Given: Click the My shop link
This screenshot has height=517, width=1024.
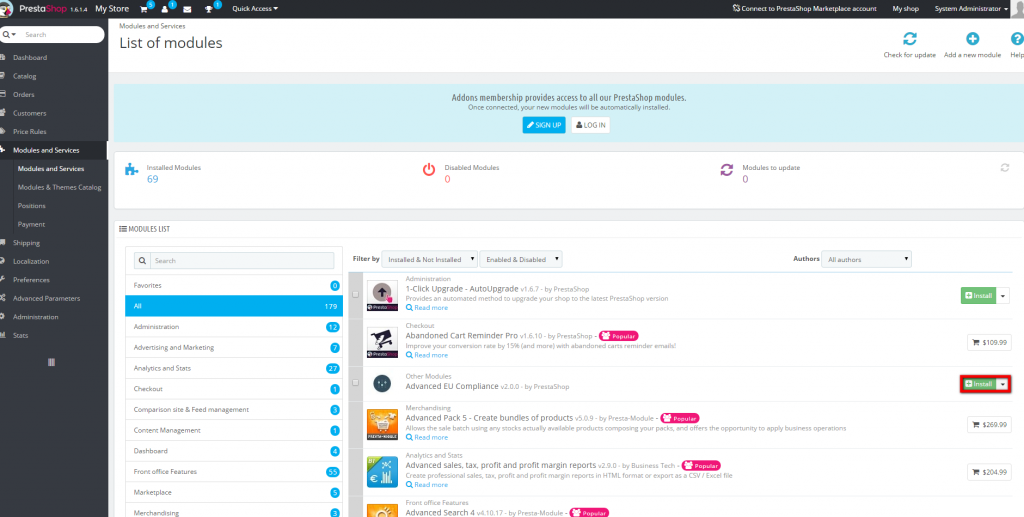Looking at the screenshot, I should click(x=906, y=9).
